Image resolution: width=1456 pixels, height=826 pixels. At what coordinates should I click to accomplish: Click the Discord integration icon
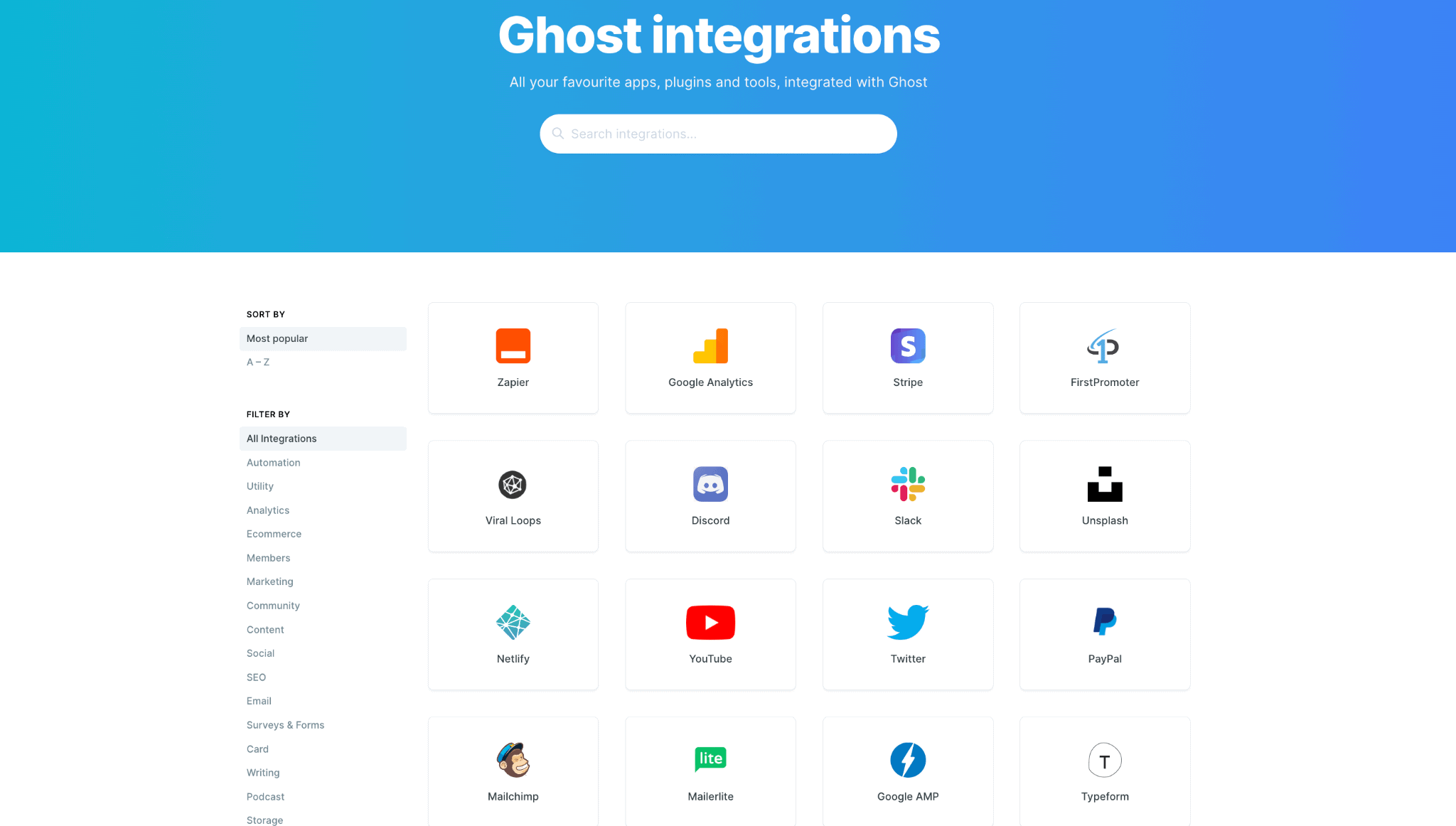[x=710, y=484]
